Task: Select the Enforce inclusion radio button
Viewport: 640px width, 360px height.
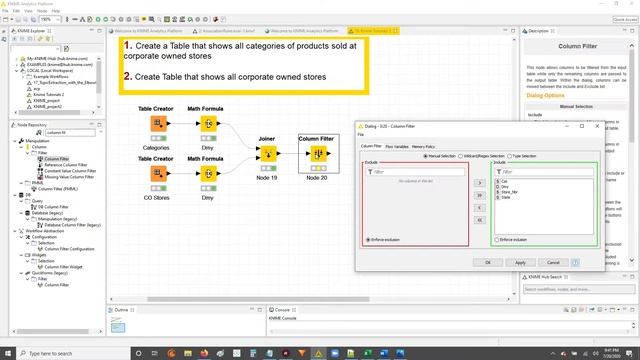Action: [496, 240]
